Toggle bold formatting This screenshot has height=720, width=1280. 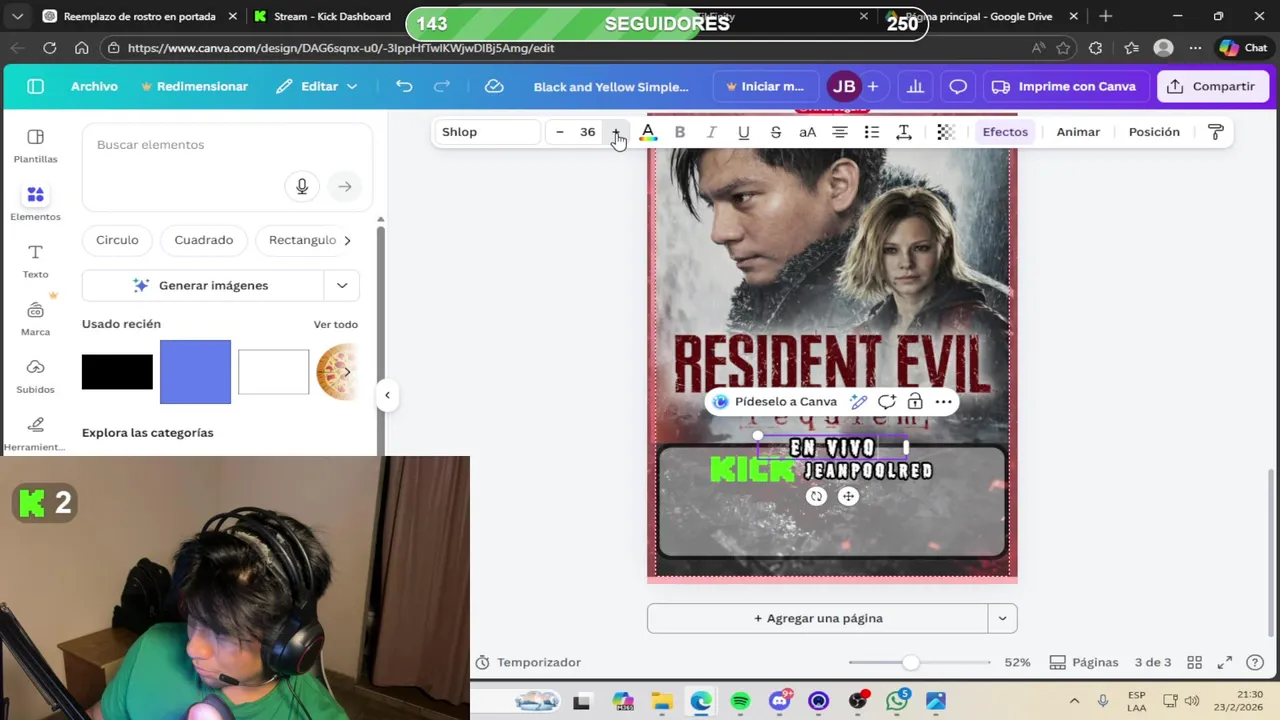pos(680,132)
